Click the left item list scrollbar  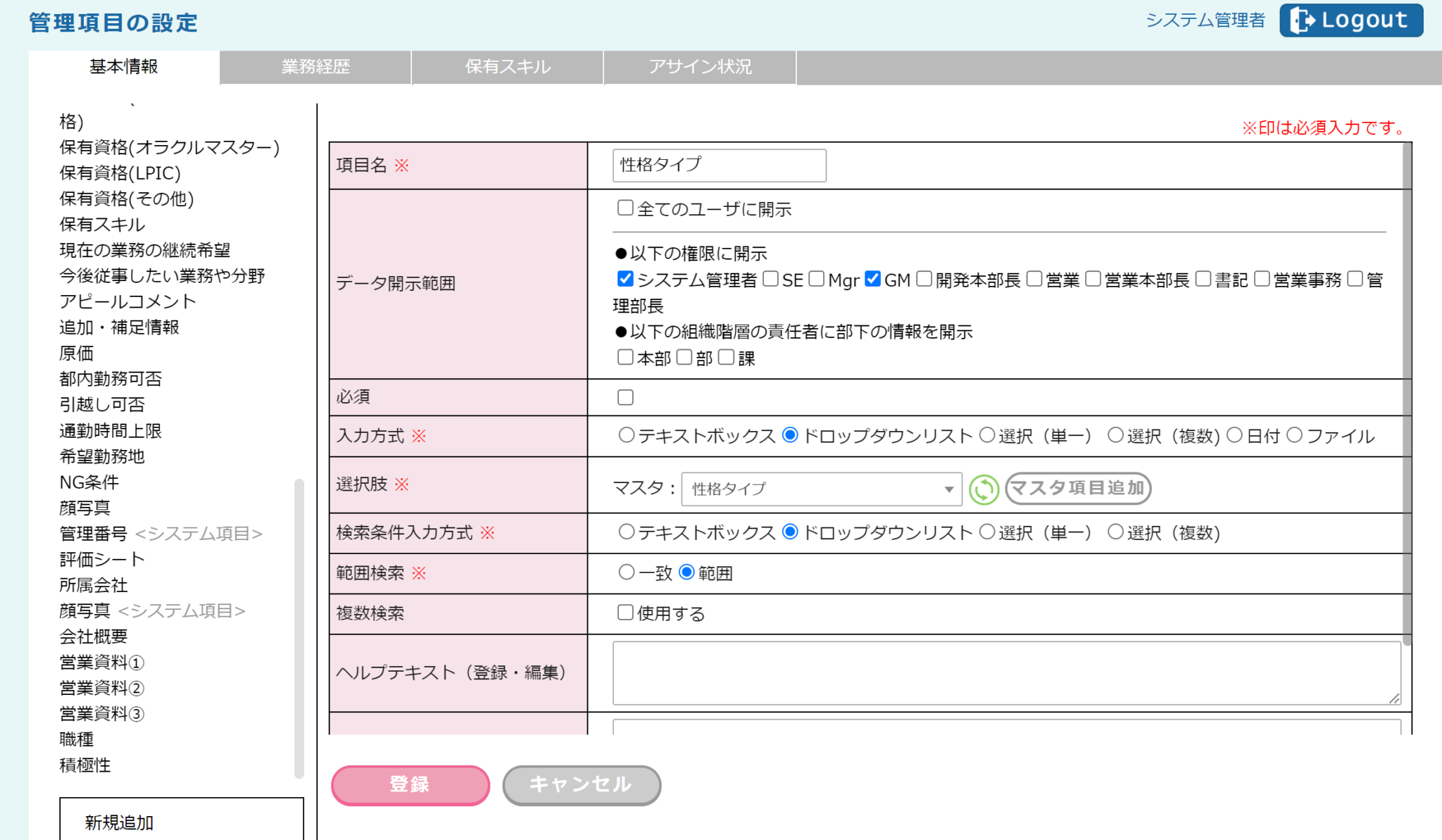[x=299, y=627]
